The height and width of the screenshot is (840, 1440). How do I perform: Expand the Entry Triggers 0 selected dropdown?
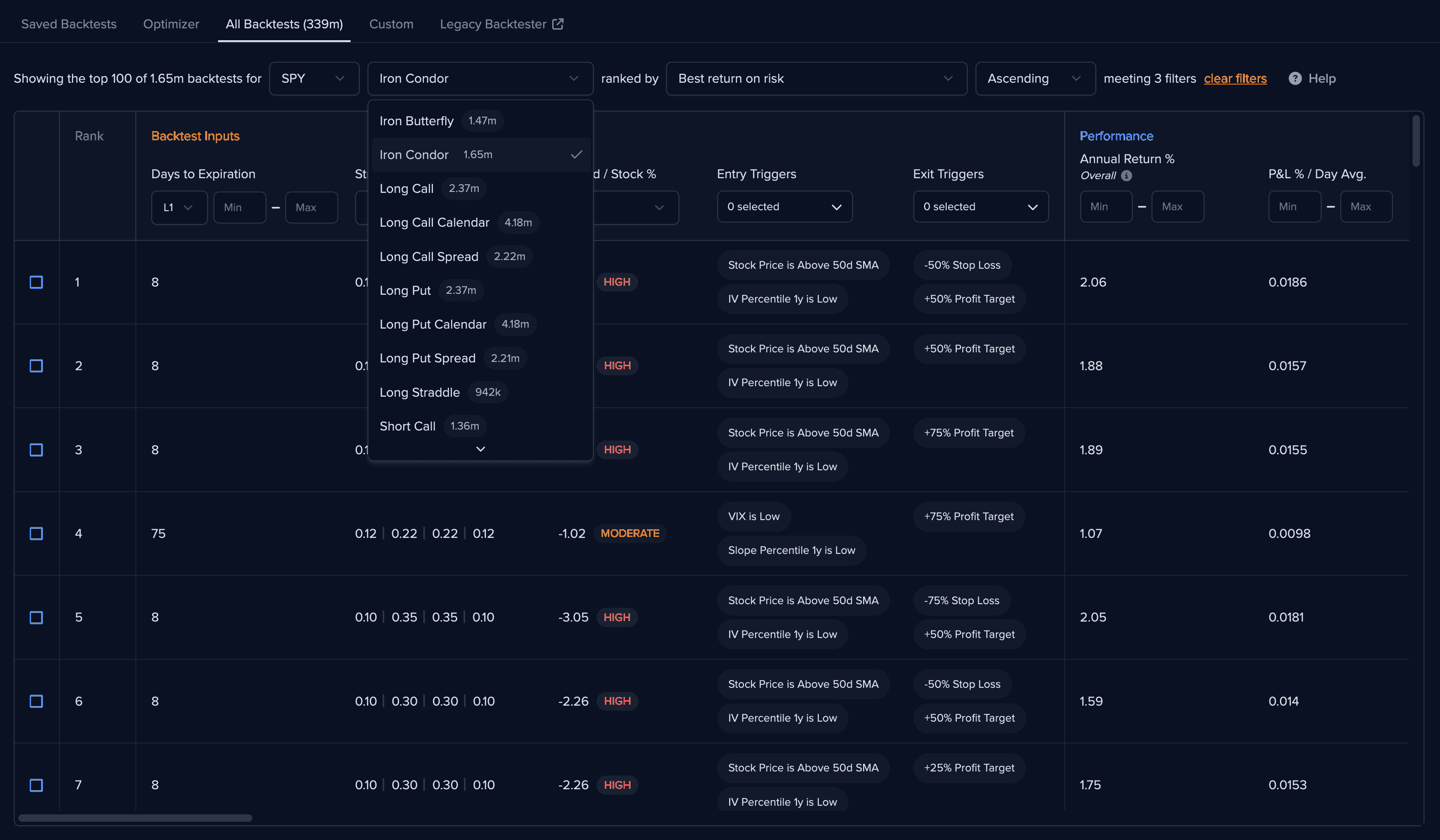coord(784,207)
